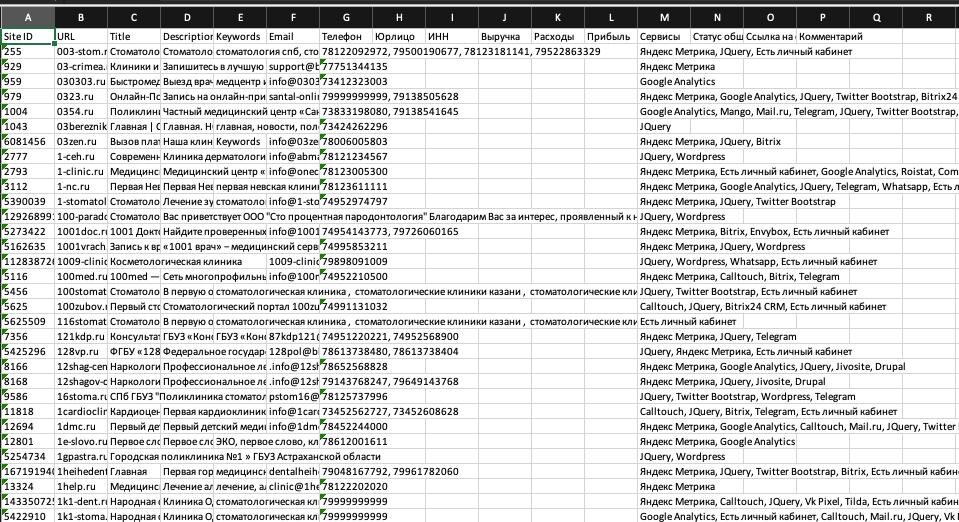Select cell with Site ID 5390039
Screen dimensions: 959x522
[x=28, y=202]
